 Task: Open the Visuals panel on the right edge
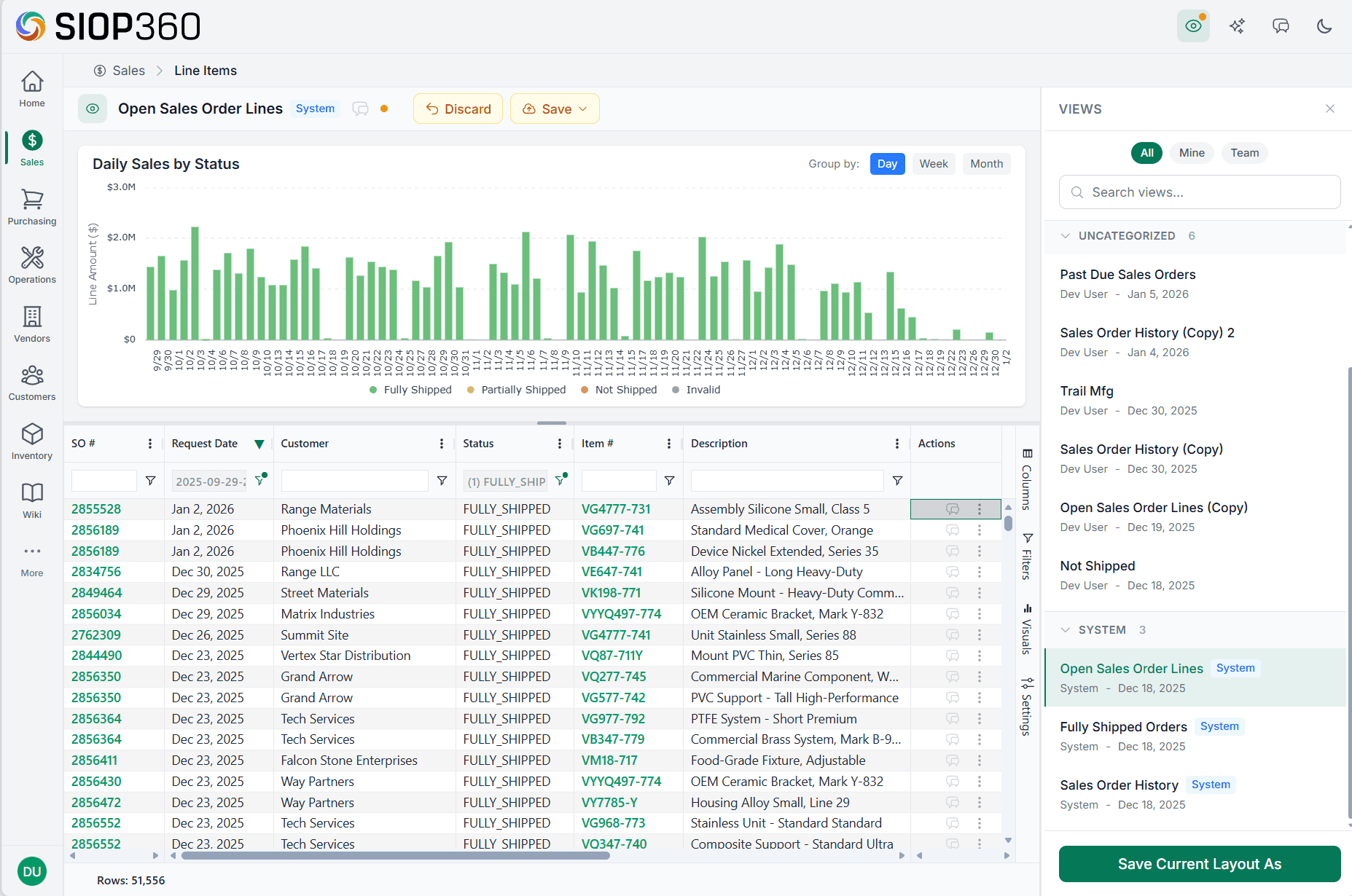click(x=1027, y=610)
